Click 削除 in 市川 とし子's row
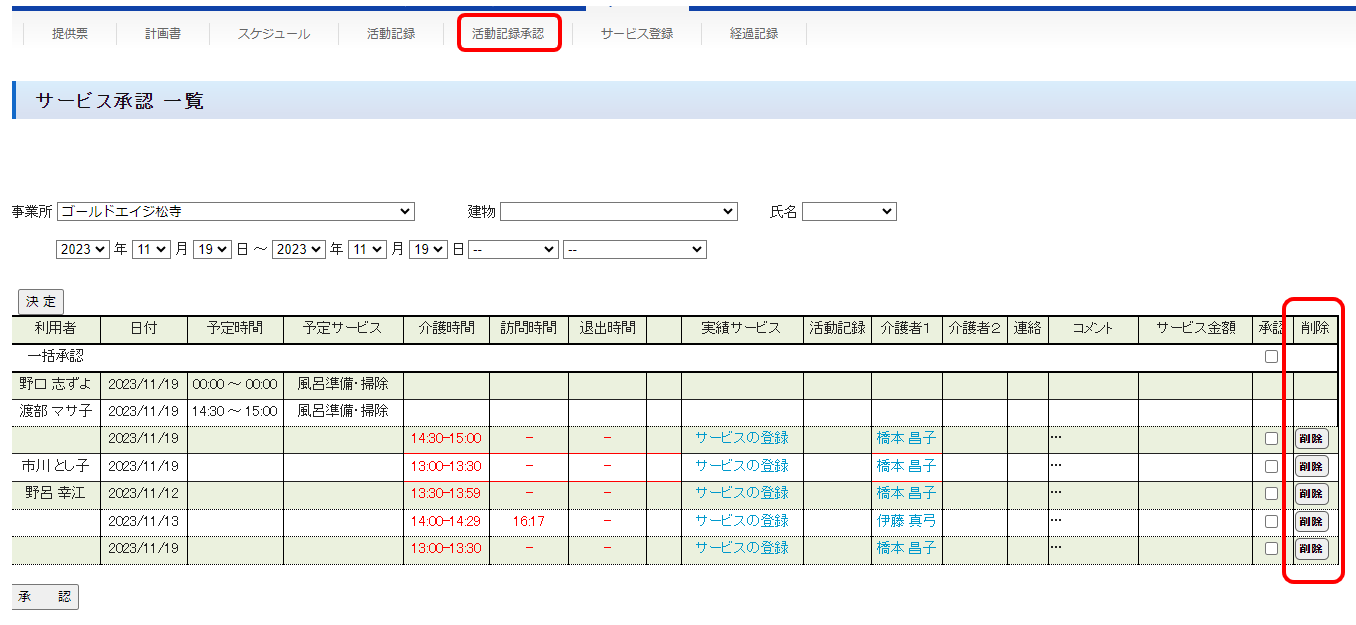This screenshot has height=625, width=1356. coord(1311,466)
